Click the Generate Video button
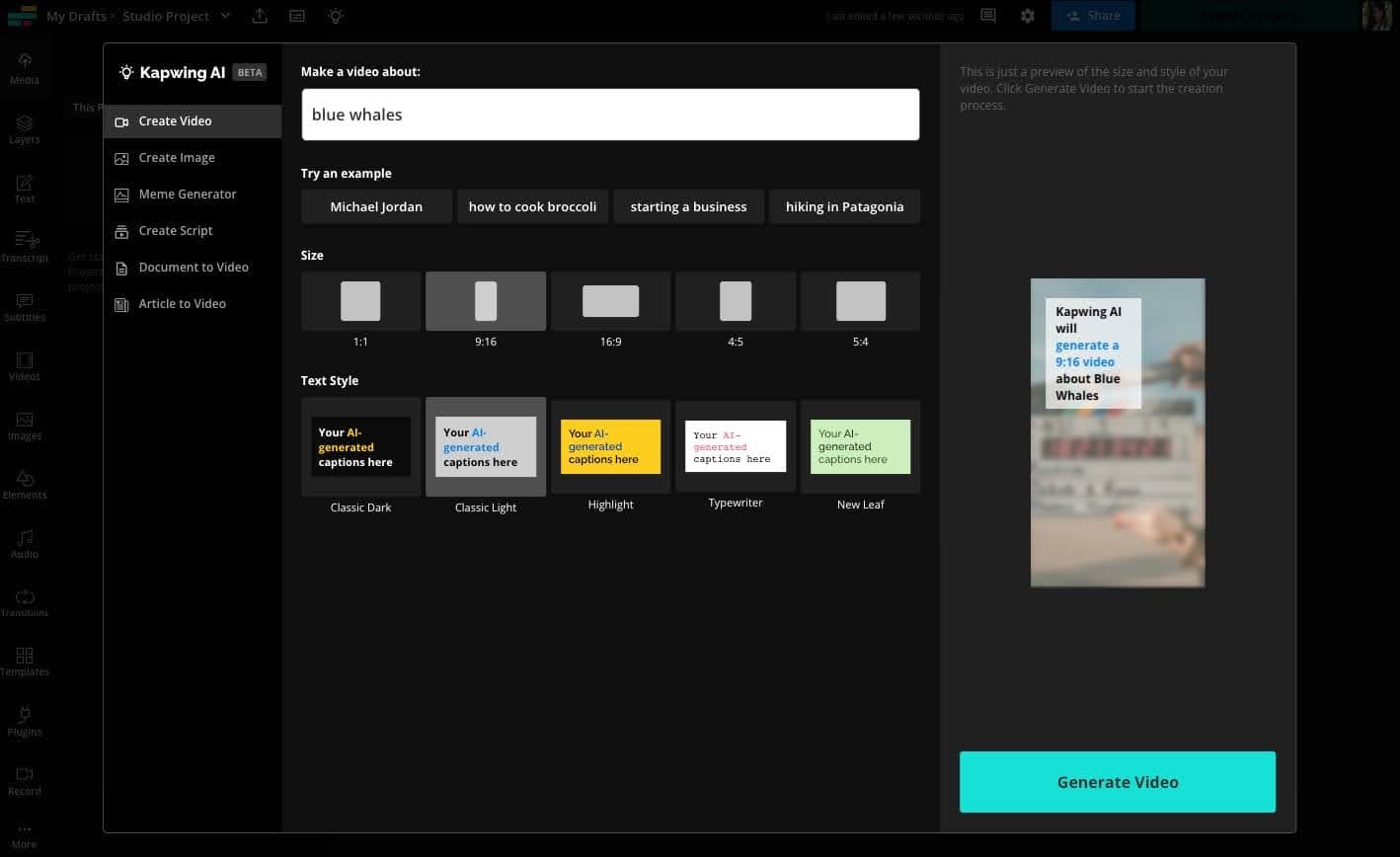Viewport: 1400px width, 857px height. (x=1118, y=782)
